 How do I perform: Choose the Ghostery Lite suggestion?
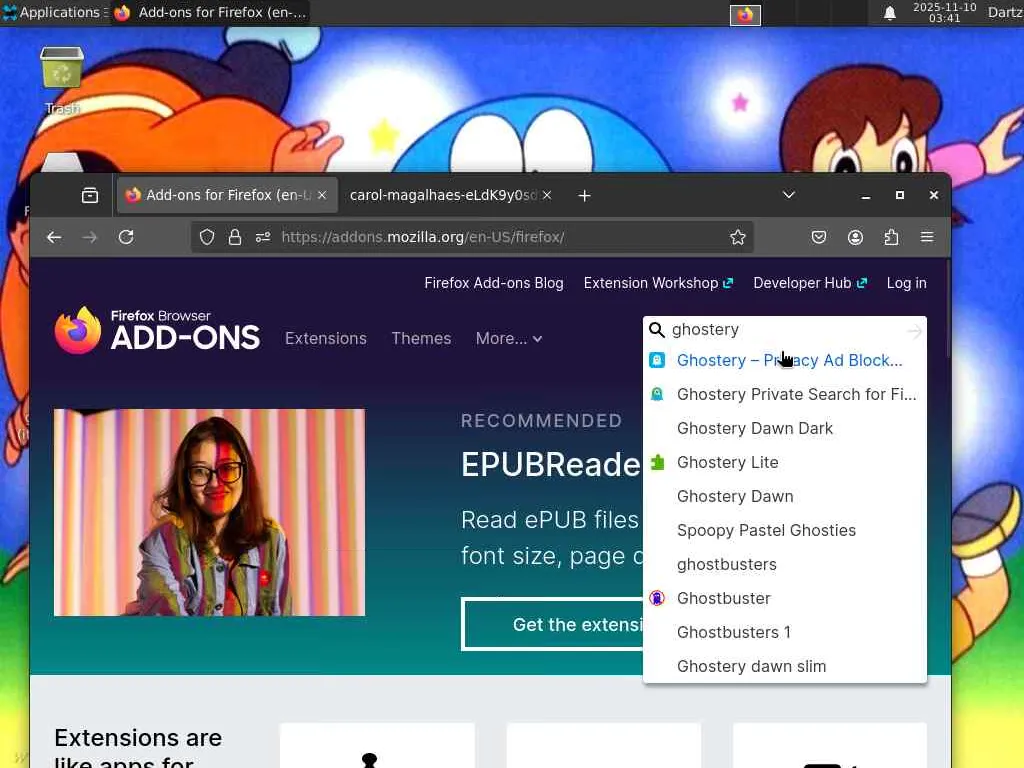(x=785, y=462)
